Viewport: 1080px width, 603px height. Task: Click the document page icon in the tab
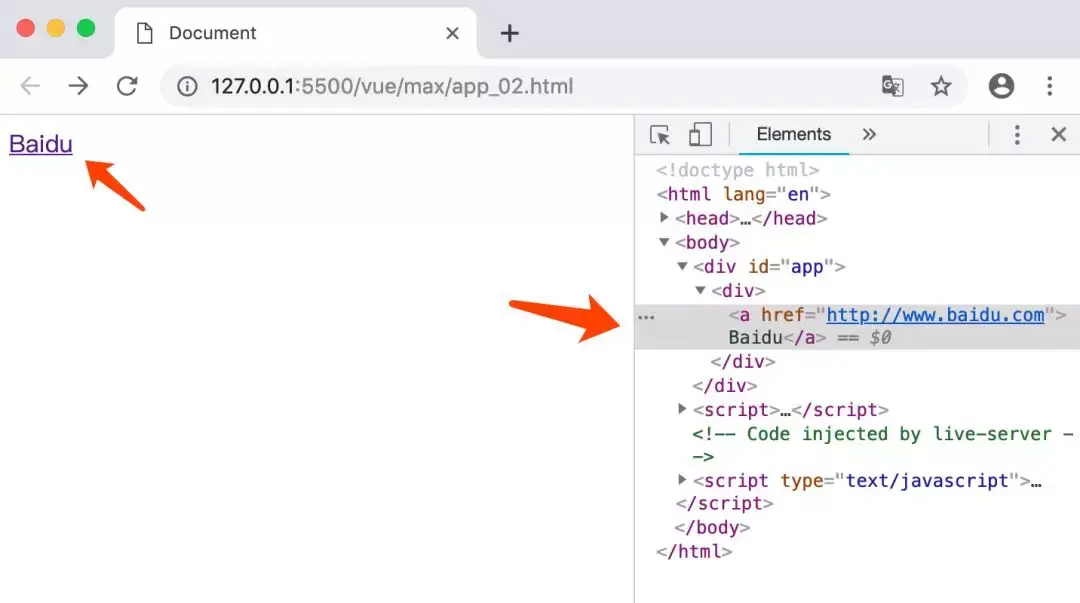pos(145,33)
